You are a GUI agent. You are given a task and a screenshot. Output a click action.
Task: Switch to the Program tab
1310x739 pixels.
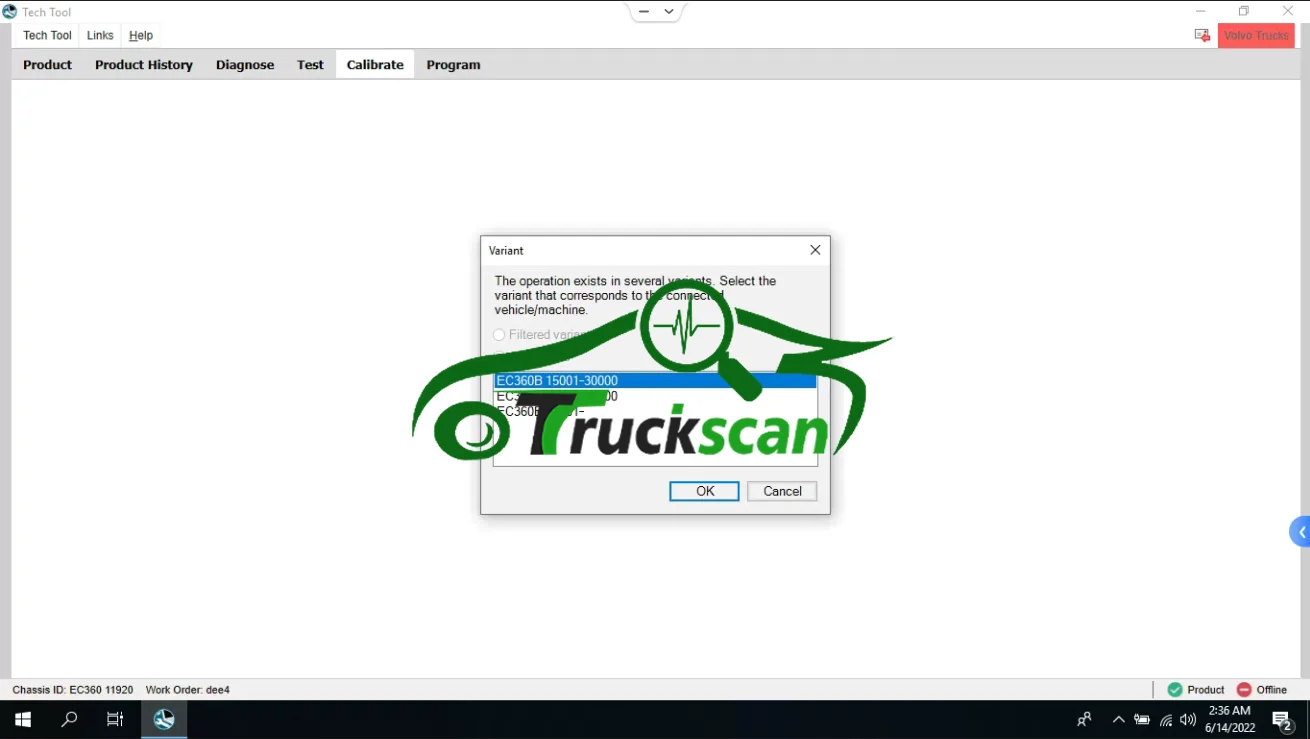[x=453, y=65]
